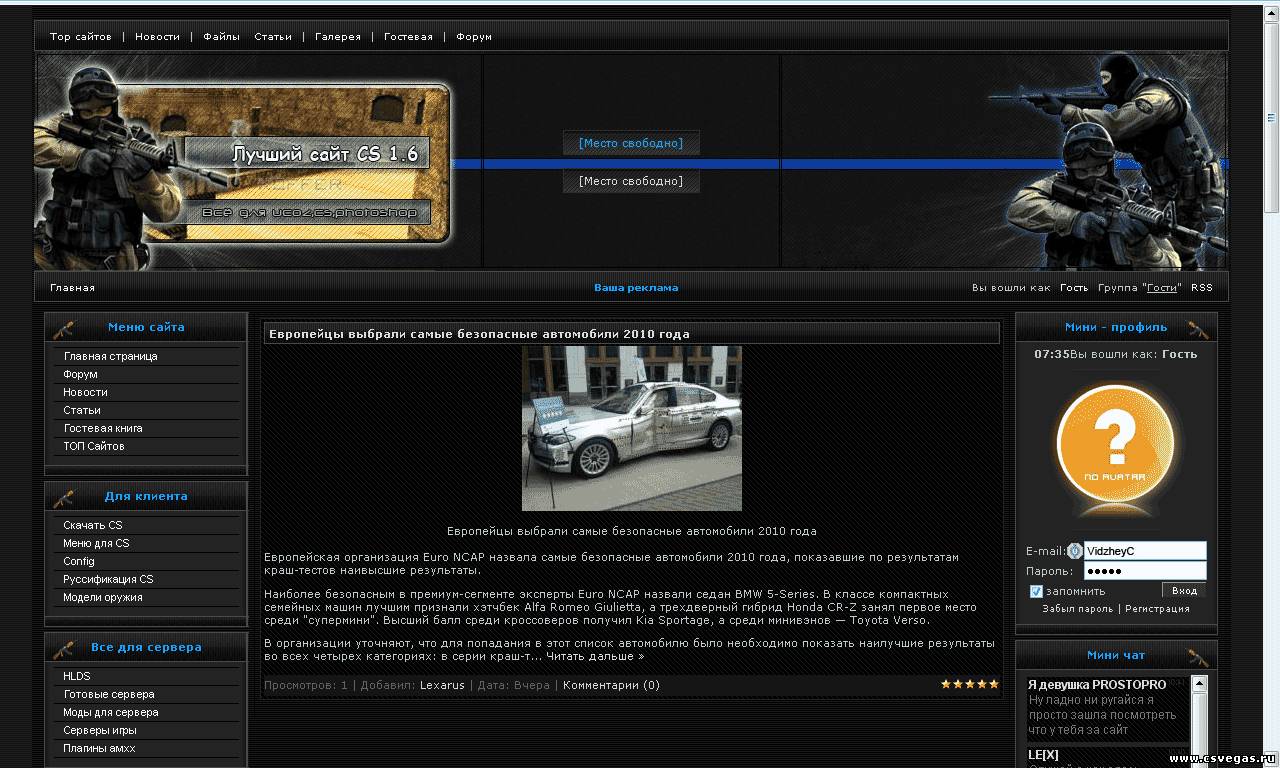Click the blue Место свободно banner slot

click(x=631, y=144)
